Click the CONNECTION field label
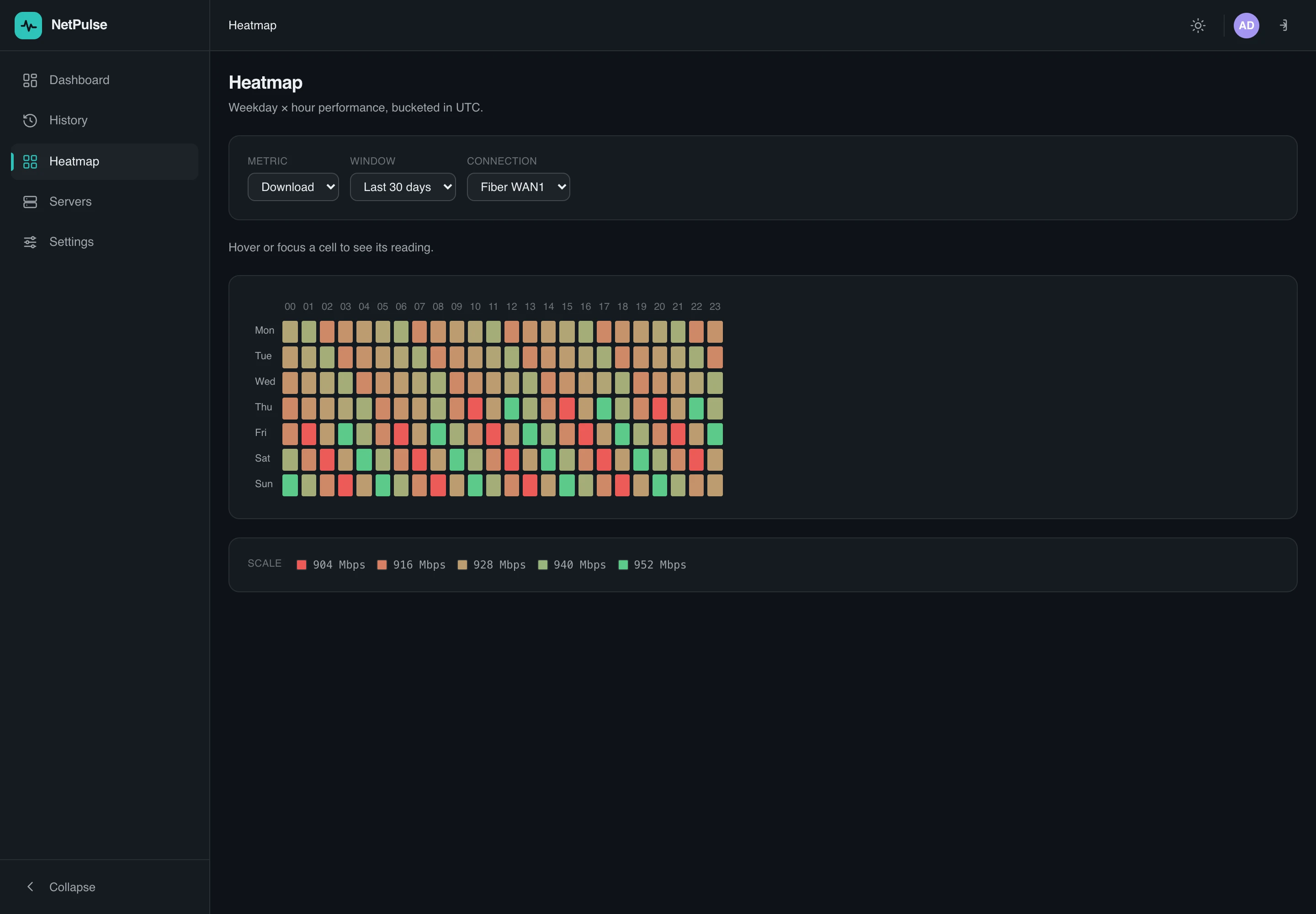The height and width of the screenshot is (914, 1316). point(502,161)
